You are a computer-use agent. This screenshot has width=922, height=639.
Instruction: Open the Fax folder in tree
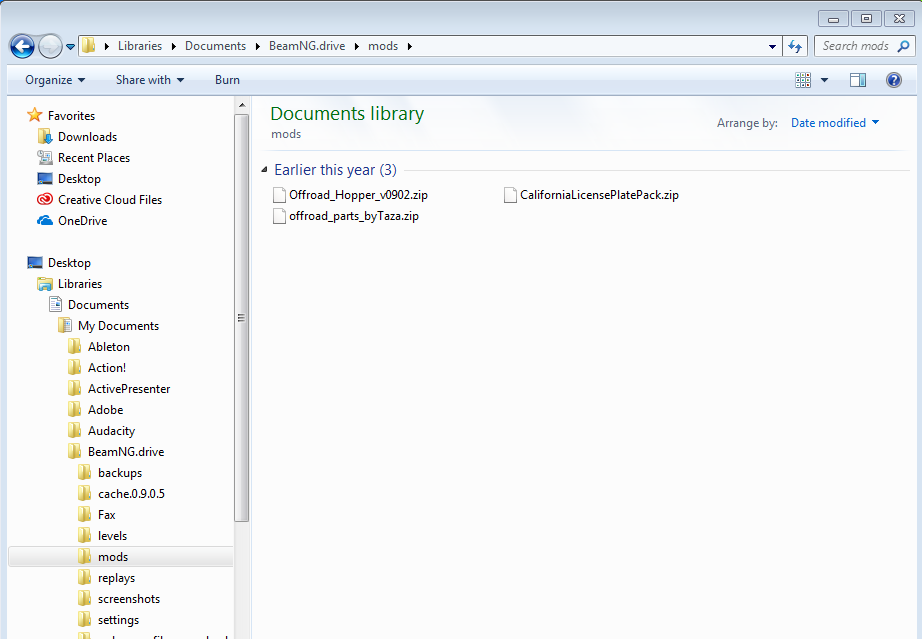106,515
